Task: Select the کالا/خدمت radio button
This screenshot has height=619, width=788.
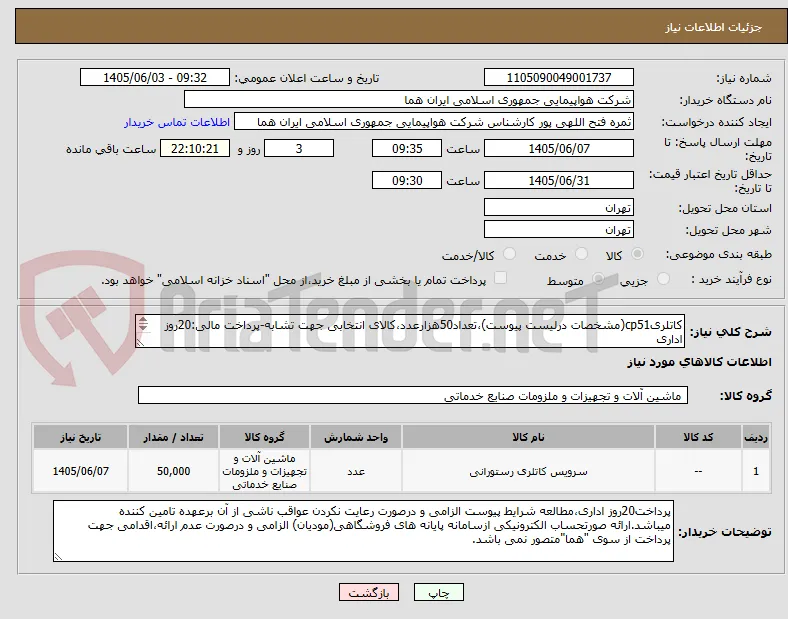Action: pyautogui.click(x=510, y=254)
